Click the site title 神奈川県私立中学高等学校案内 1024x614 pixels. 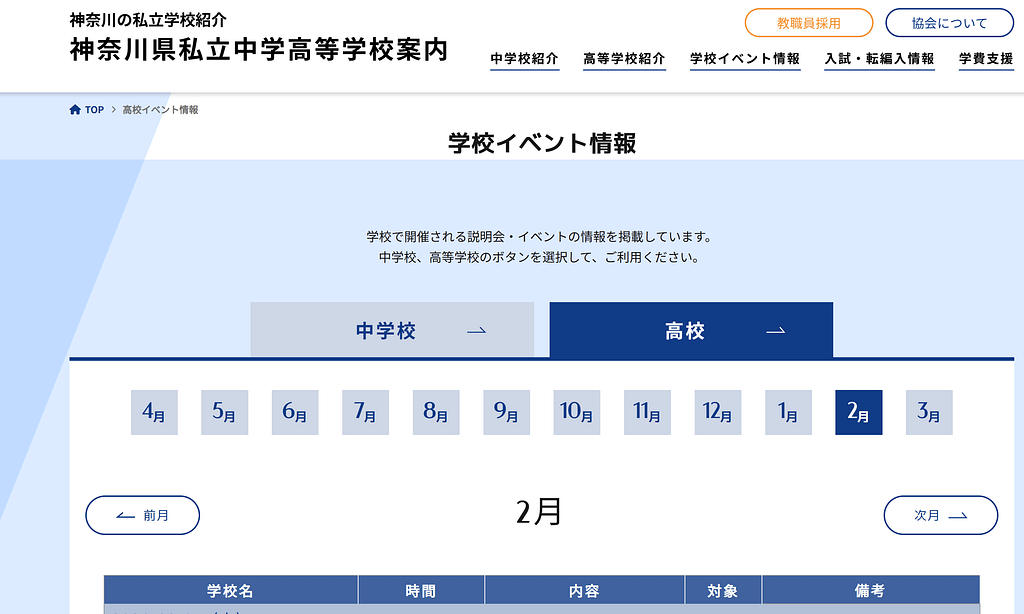click(259, 50)
